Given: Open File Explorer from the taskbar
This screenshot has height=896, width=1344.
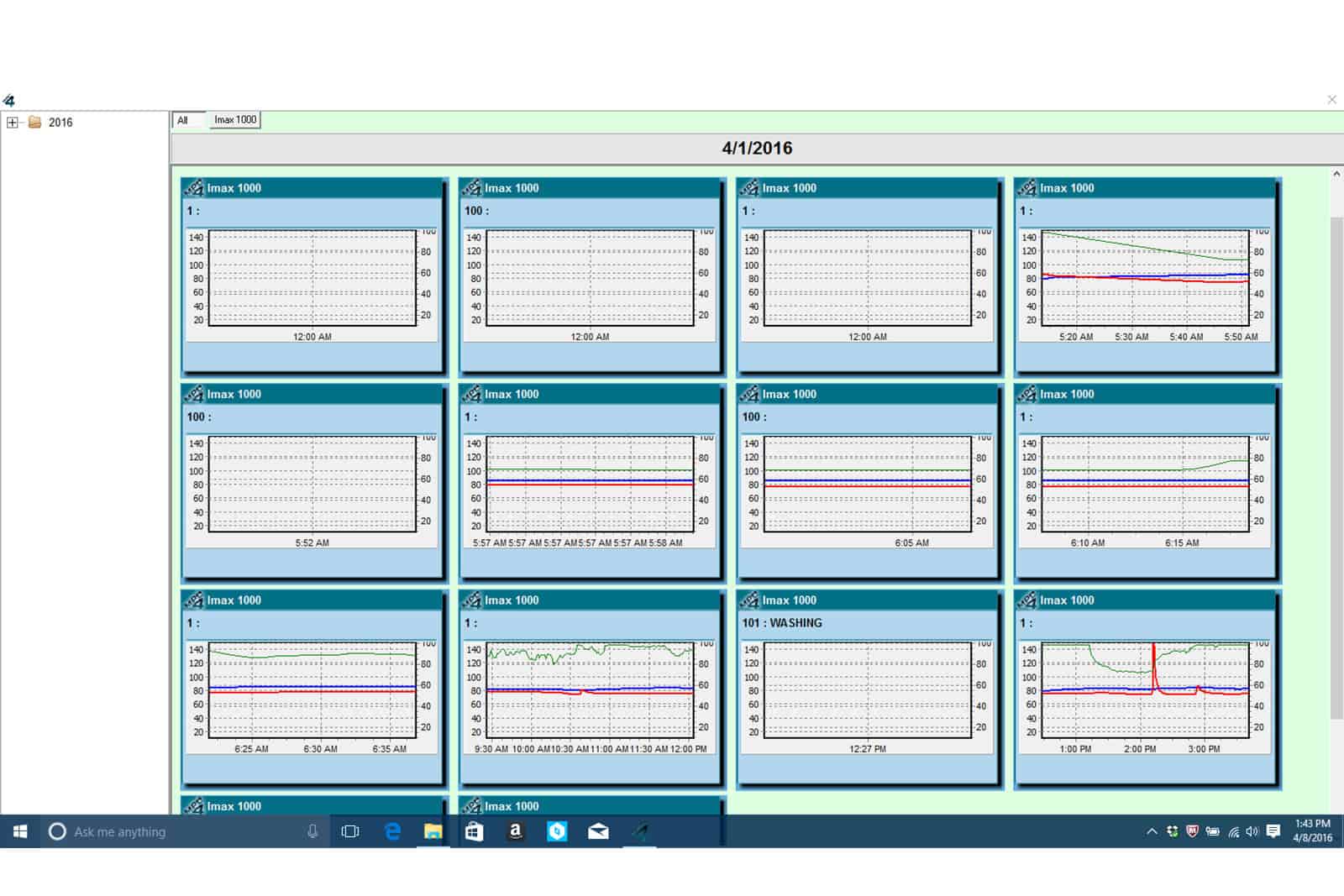Looking at the screenshot, I should 433,831.
